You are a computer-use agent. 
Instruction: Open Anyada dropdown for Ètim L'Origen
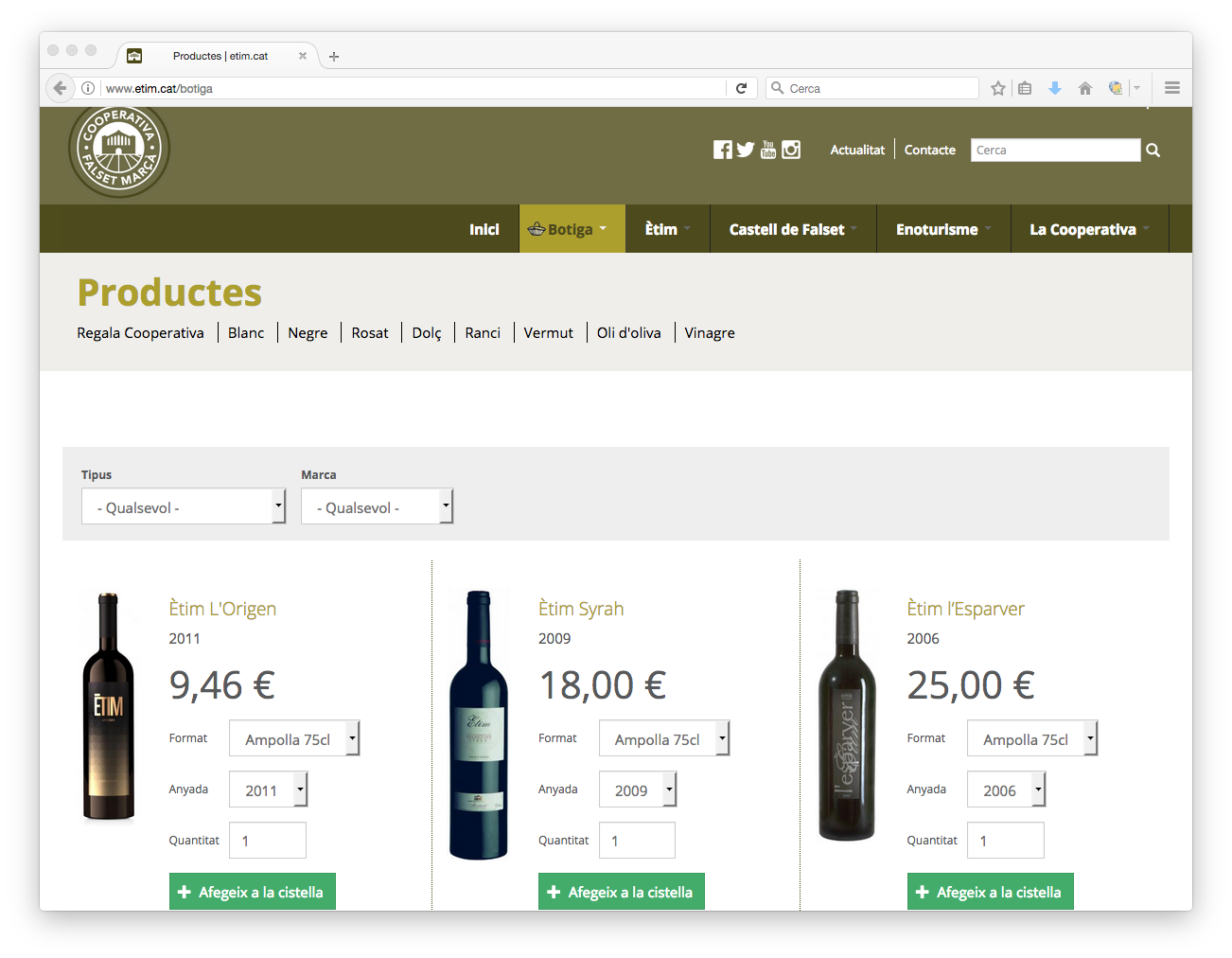[268, 789]
